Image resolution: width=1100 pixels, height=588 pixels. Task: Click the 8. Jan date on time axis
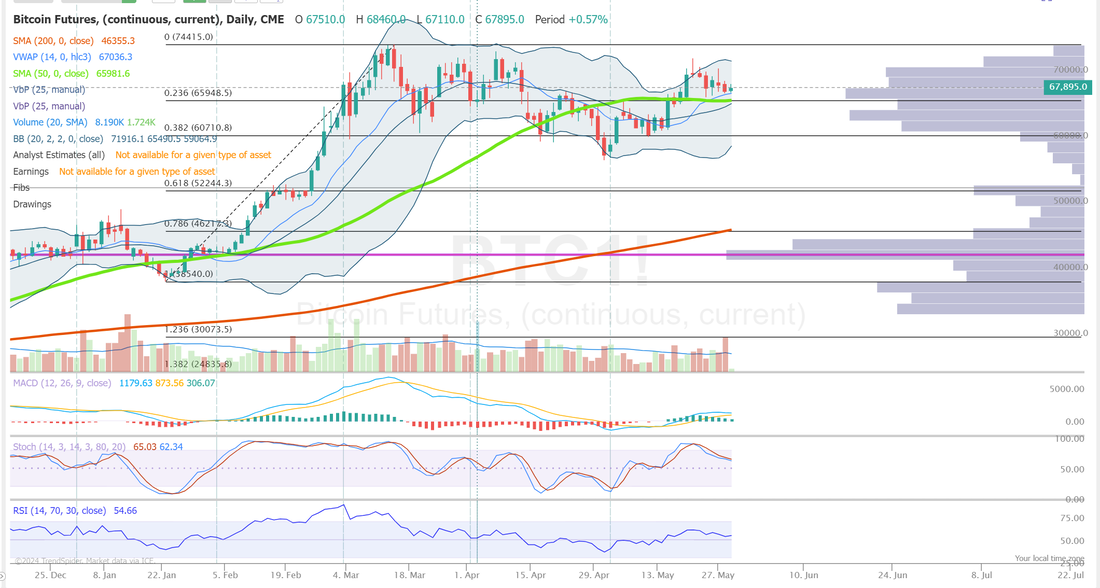point(105,575)
